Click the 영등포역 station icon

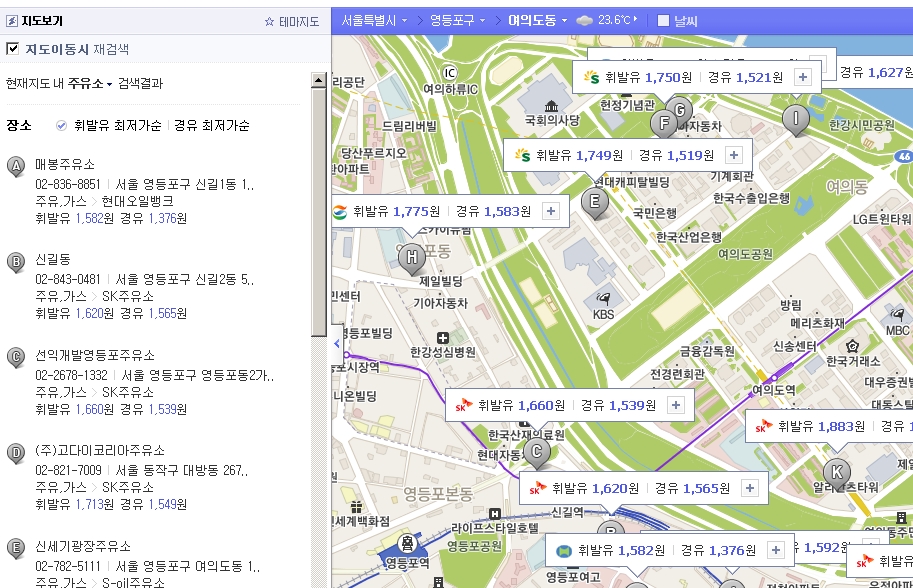click(x=408, y=544)
